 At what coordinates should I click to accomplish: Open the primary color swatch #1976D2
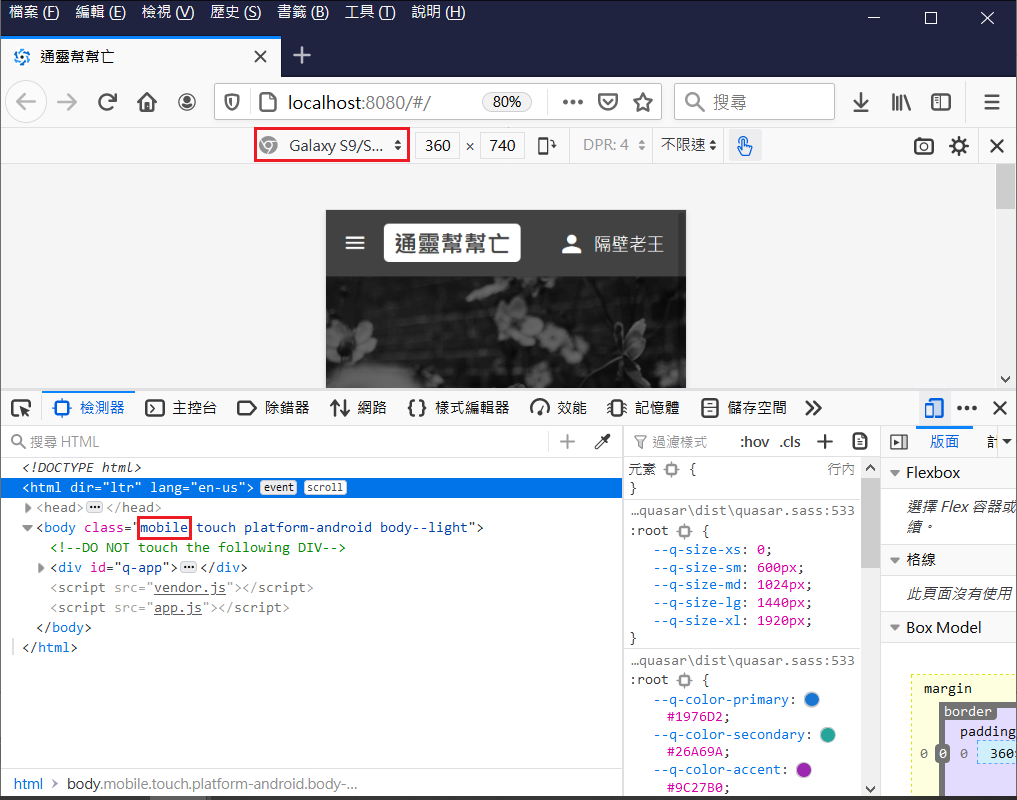tap(811, 699)
